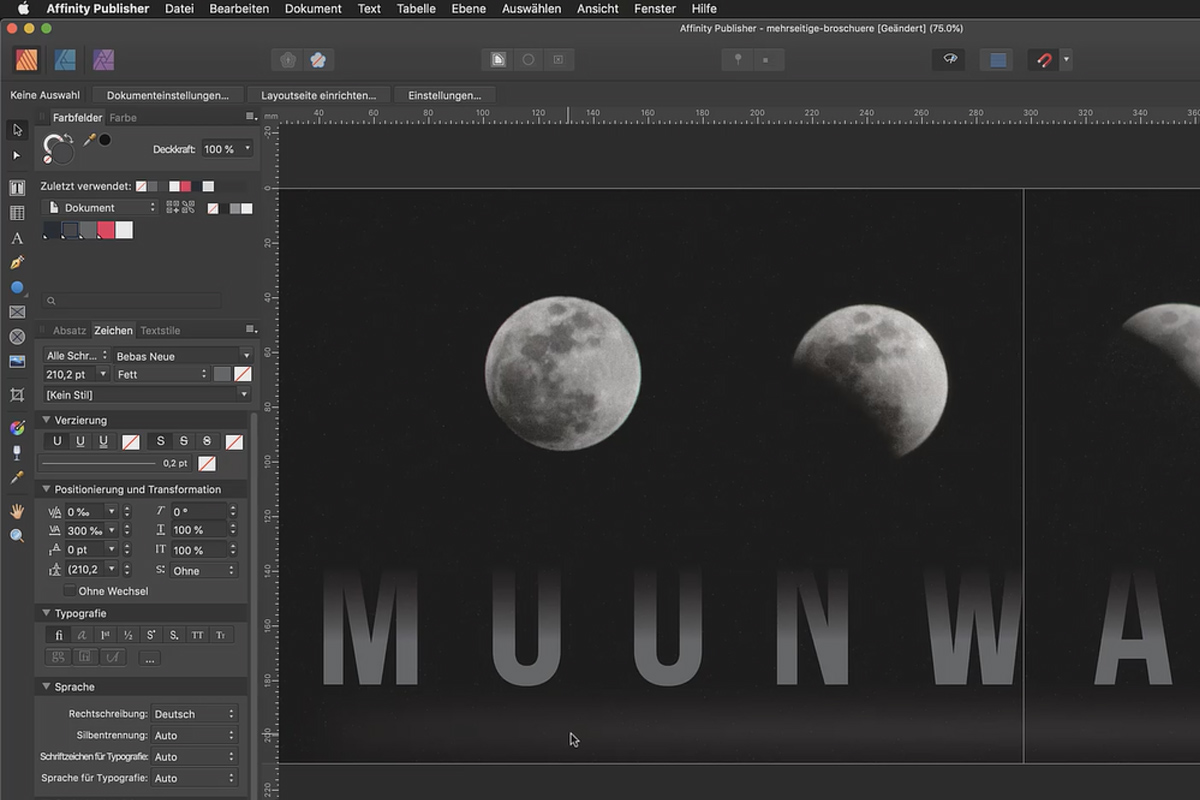Select the hand View tool
Viewport: 1200px width, 800px height.
17,511
